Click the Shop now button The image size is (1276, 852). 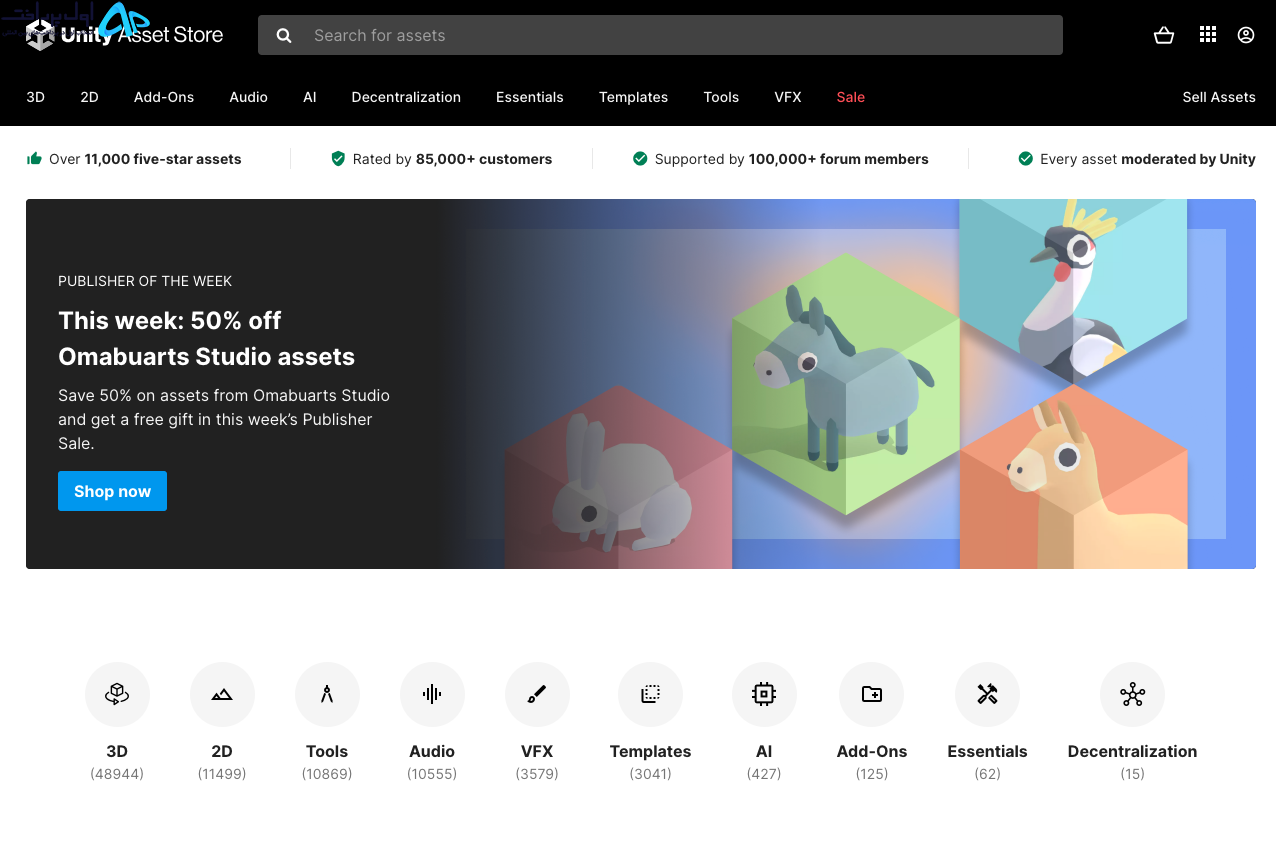coord(112,491)
